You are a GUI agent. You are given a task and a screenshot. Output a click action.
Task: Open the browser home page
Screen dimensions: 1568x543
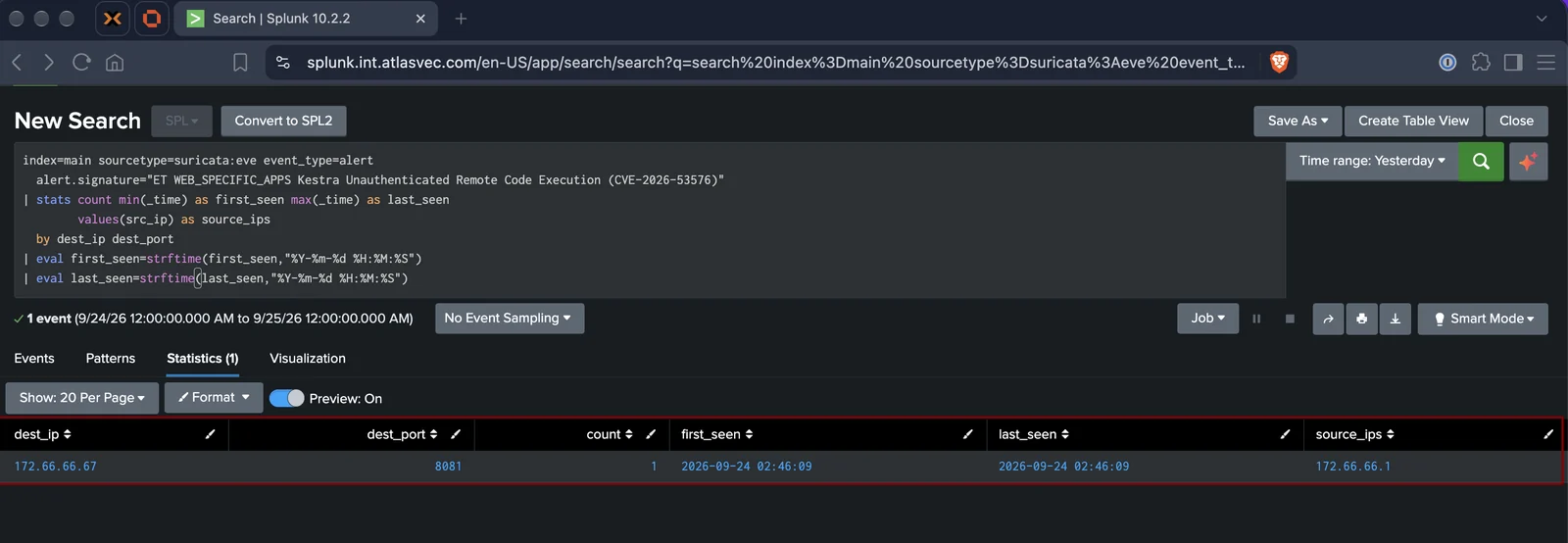click(115, 63)
